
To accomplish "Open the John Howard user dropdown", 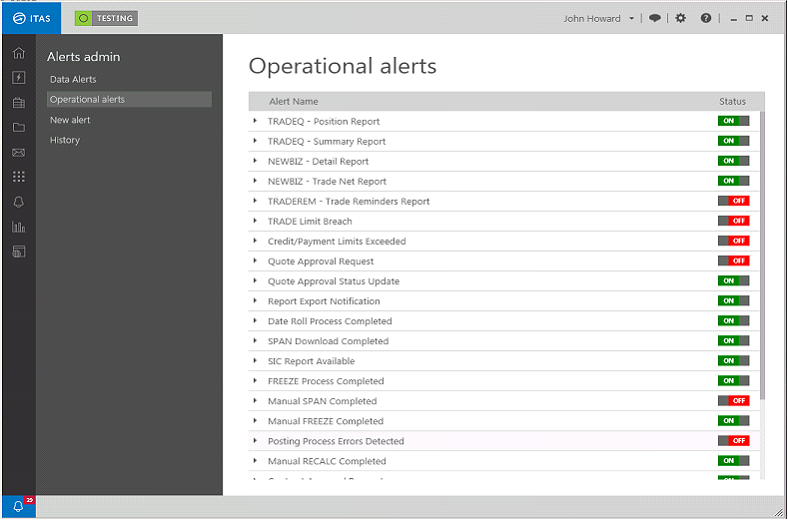I will click(599, 19).
